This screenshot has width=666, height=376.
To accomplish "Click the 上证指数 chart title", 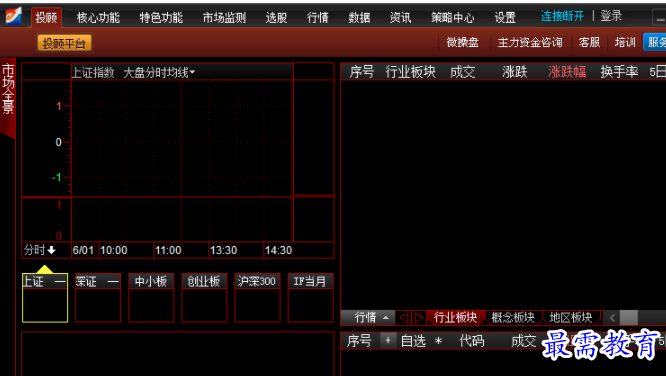I will coord(93,73).
